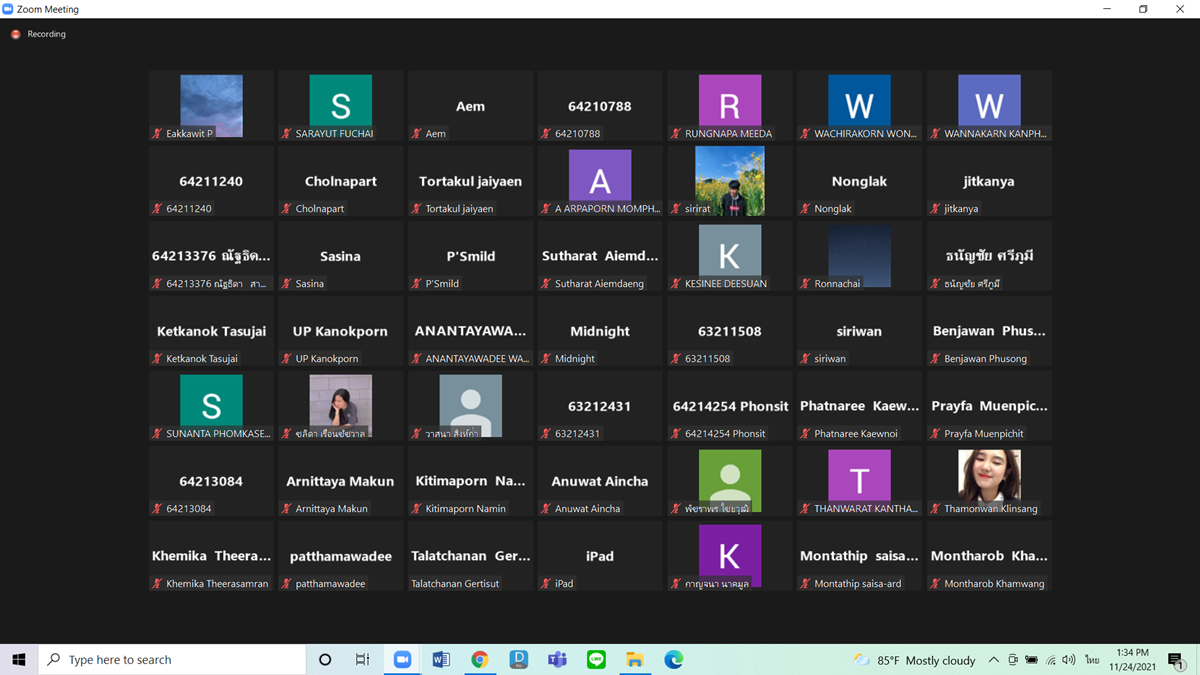Click the red Recording indicator
Screen dimensions: 1200x675
click(x=16, y=34)
